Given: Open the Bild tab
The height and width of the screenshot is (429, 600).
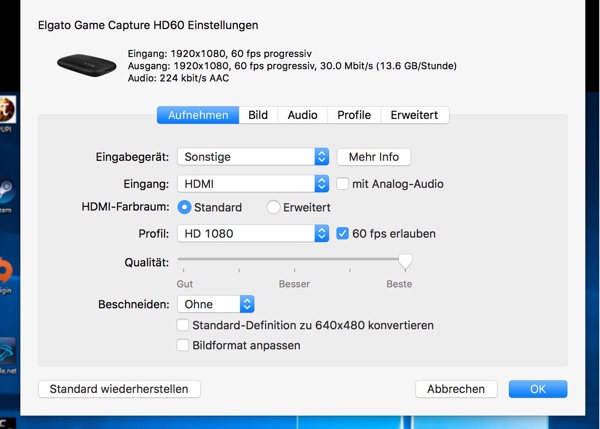Looking at the screenshot, I should 258,115.
